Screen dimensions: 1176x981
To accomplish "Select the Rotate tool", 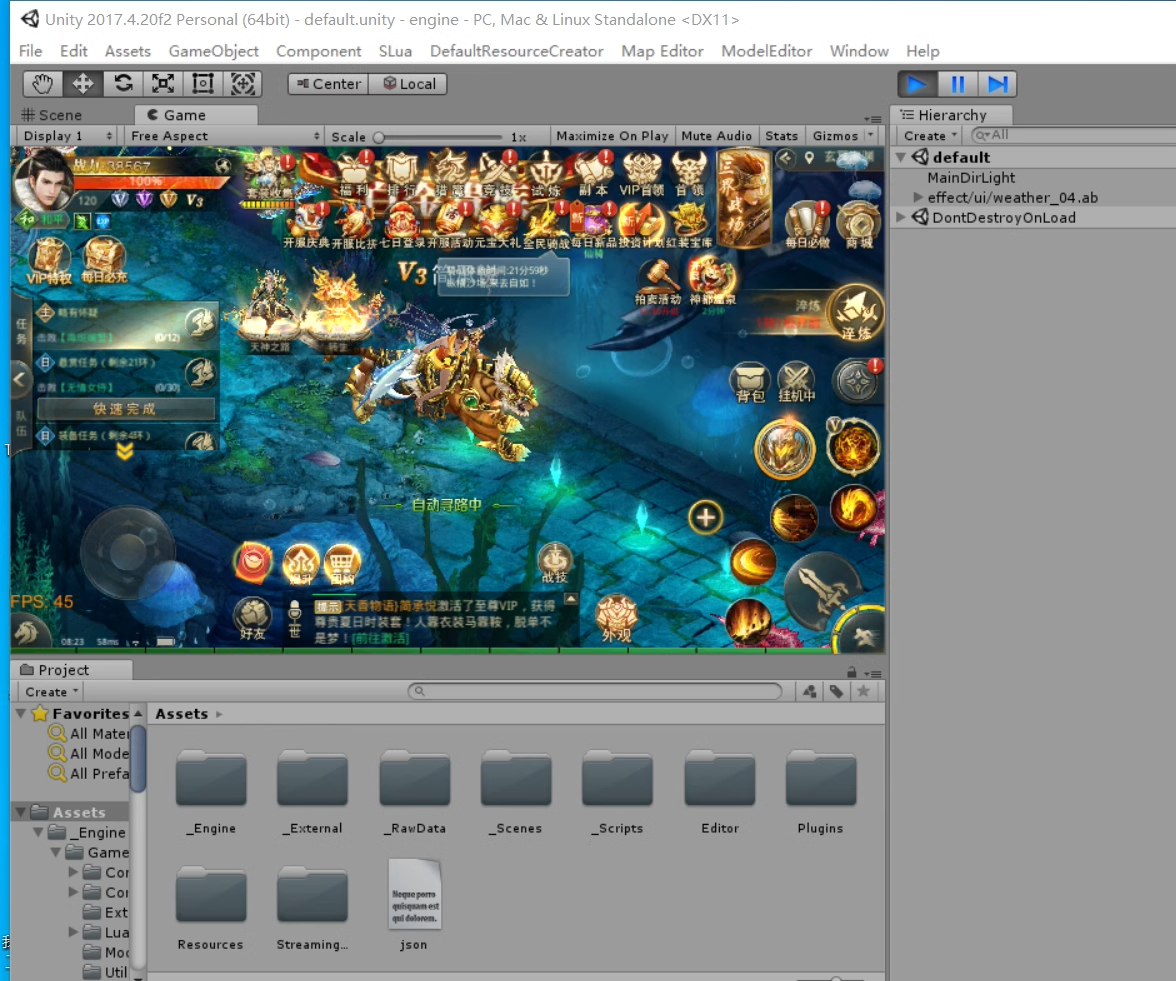I will pyautogui.click(x=123, y=84).
